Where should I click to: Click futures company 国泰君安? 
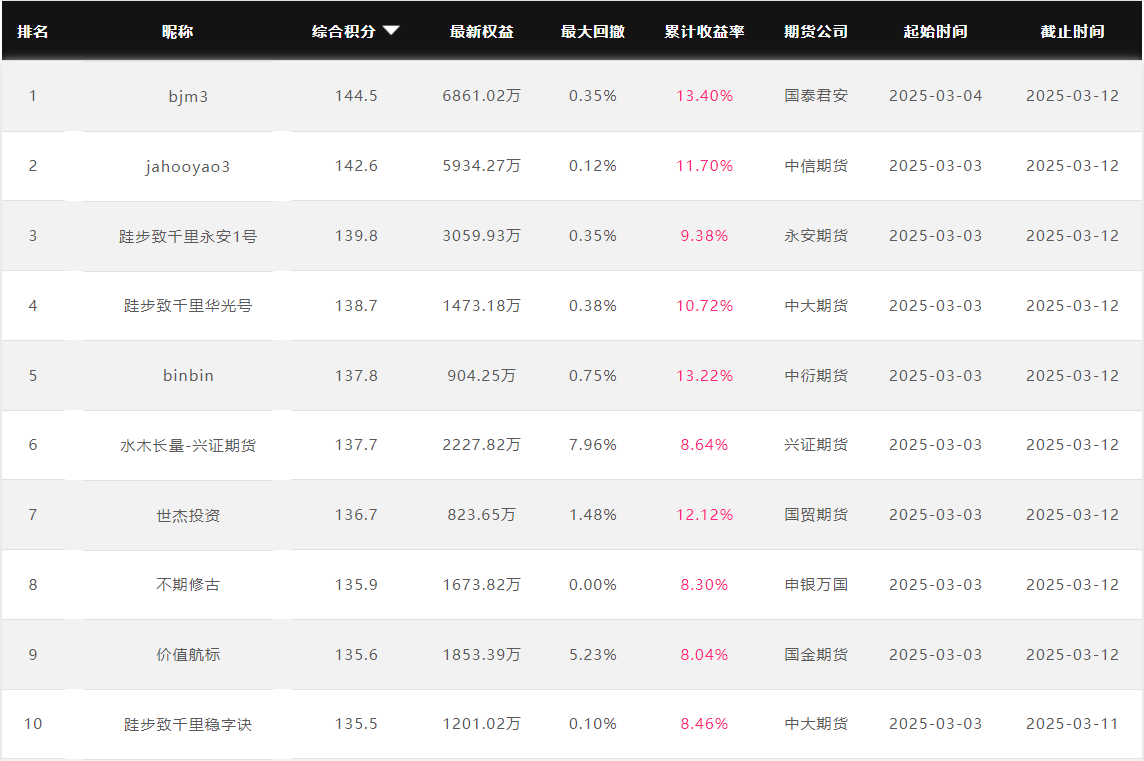816,96
